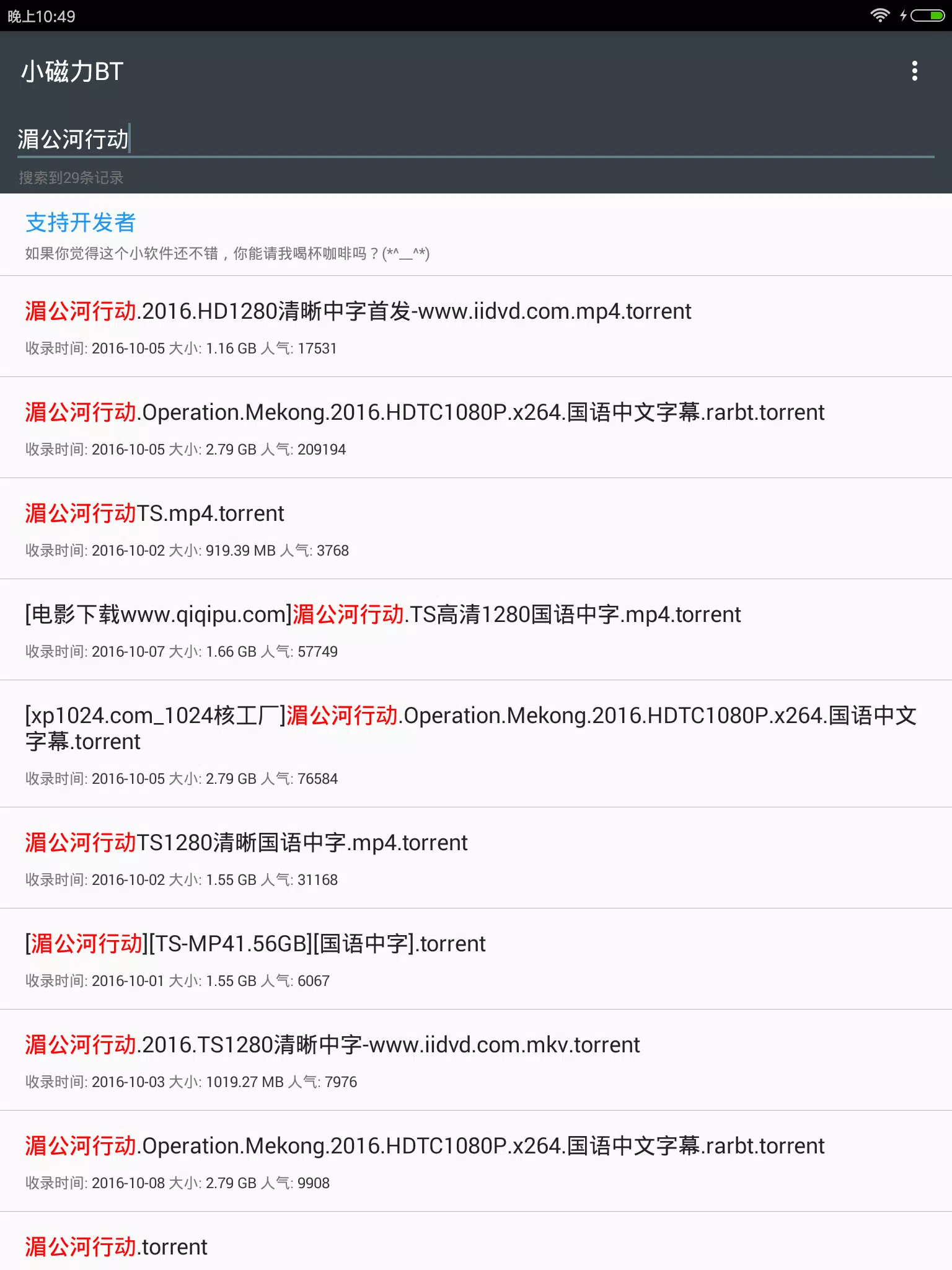Tap the coffee donation message under 支持开发者
The width and height of the screenshot is (952, 1270).
[227, 254]
